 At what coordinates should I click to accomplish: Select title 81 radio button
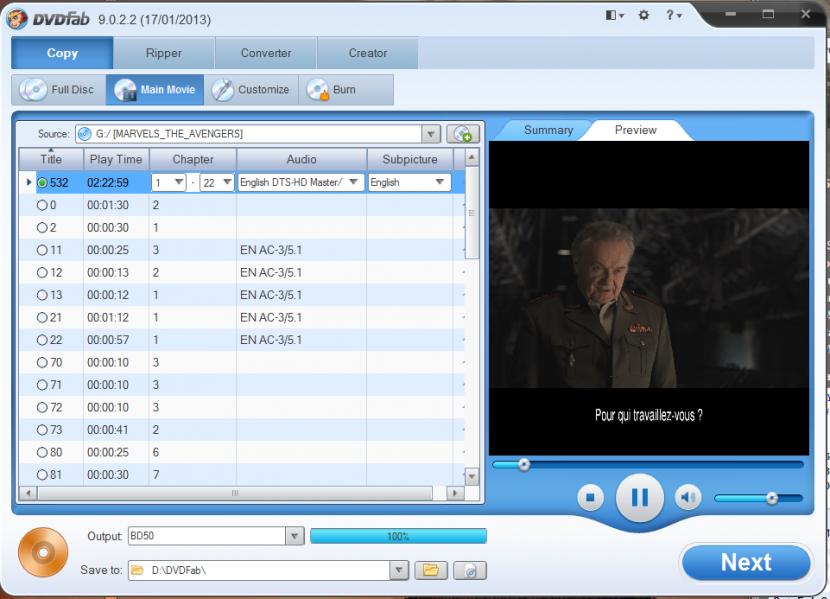coord(42,475)
